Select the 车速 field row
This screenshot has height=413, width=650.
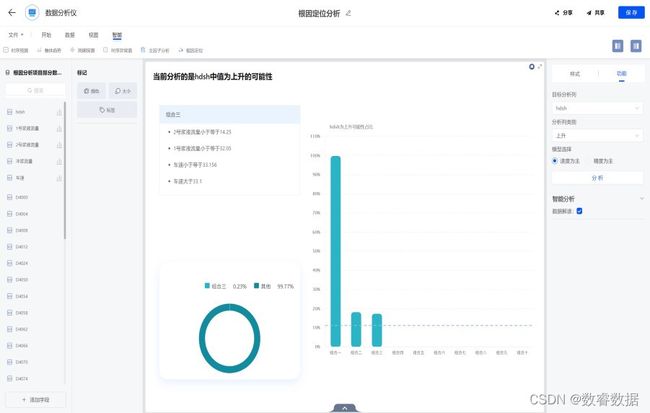(x=35, y=178)
